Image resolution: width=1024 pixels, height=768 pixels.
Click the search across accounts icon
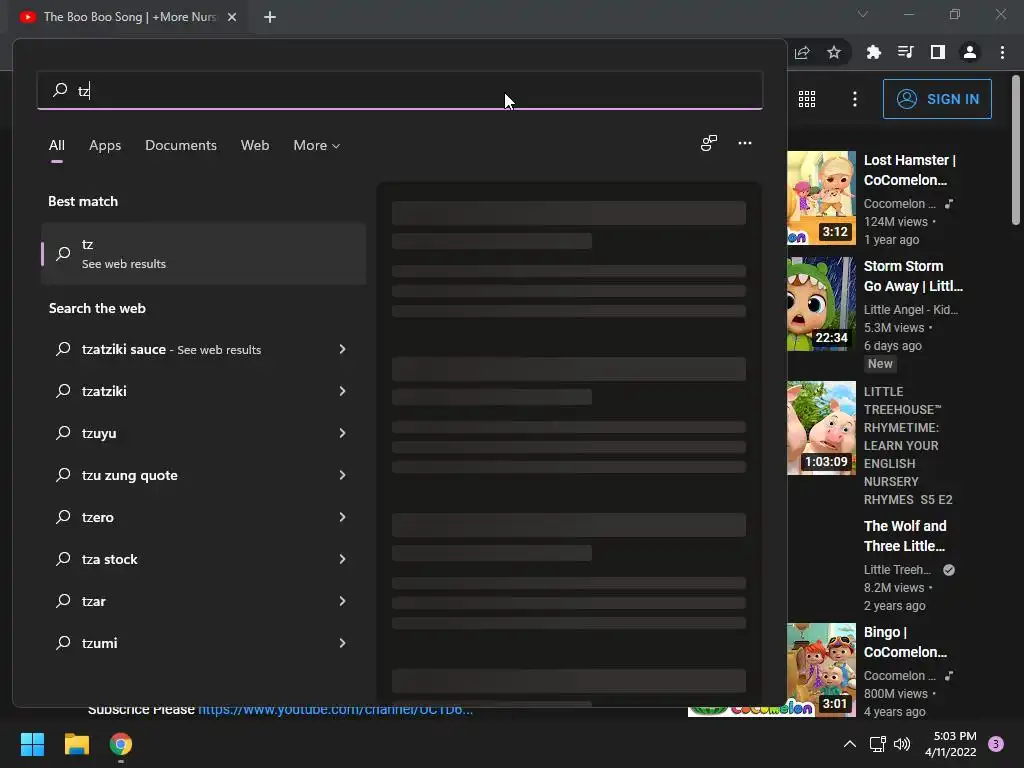pyautogui.click(x=709, y=143)
